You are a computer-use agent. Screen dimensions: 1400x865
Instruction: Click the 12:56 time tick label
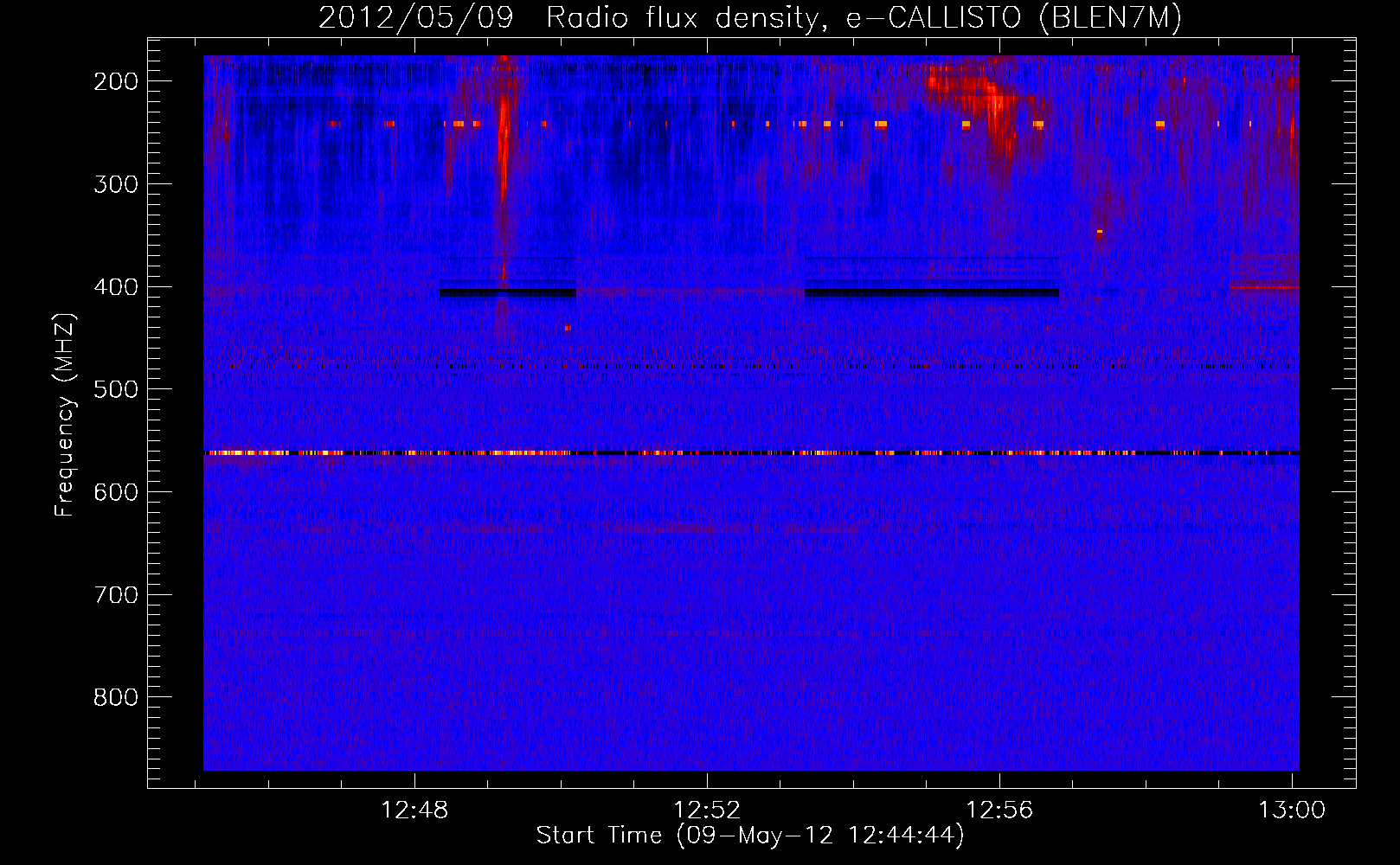(999, 811)
